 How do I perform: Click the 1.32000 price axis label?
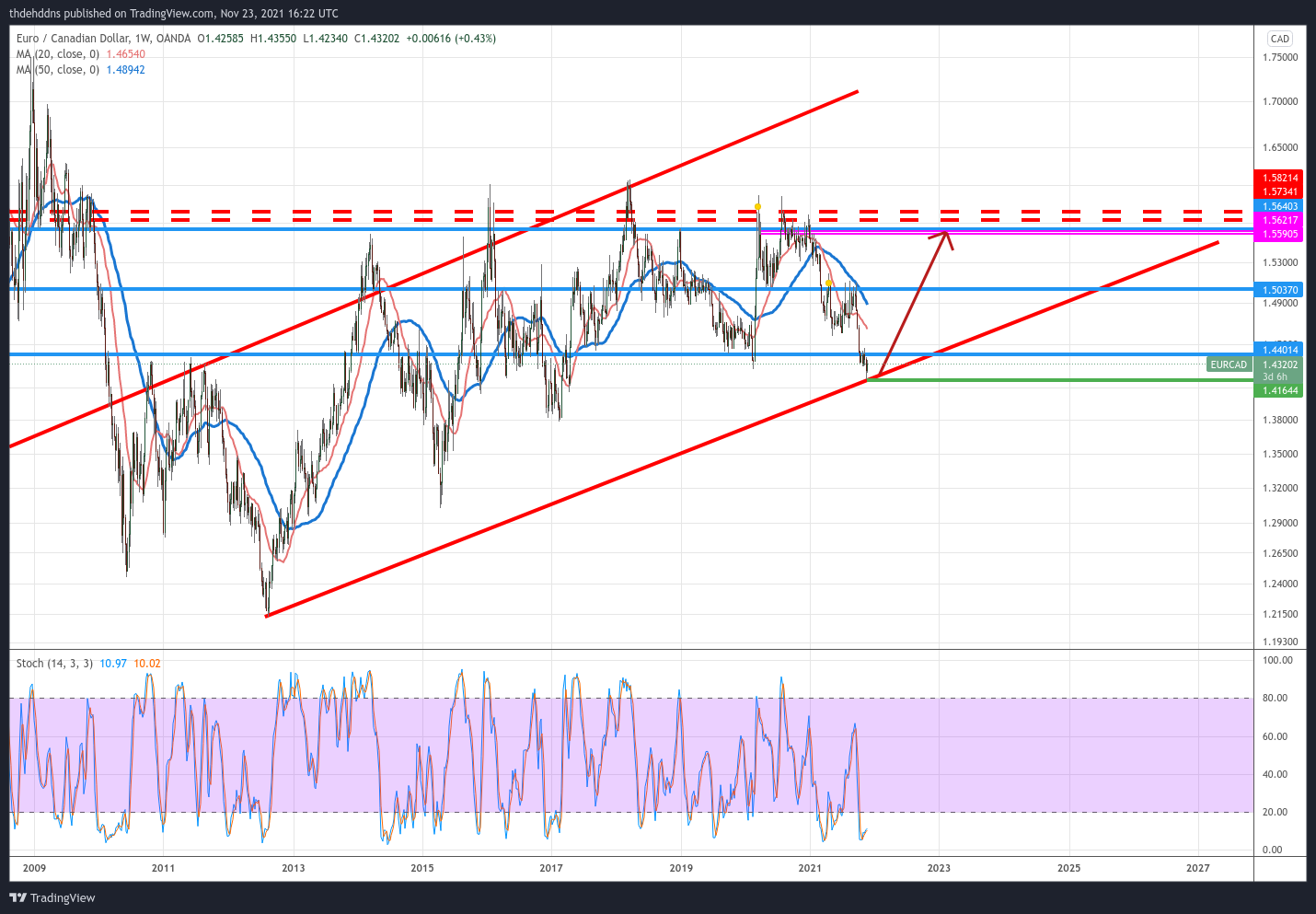(x=1280, y=488)
